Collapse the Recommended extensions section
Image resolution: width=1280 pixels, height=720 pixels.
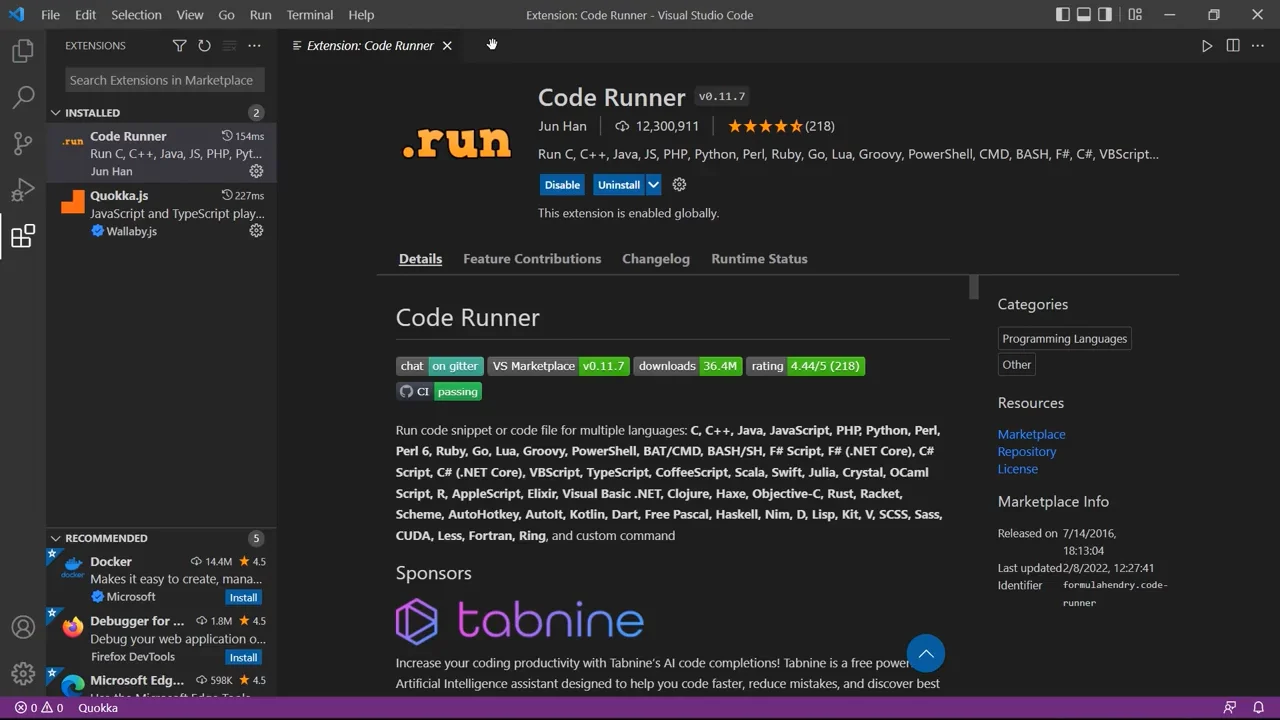coord(56,538)
